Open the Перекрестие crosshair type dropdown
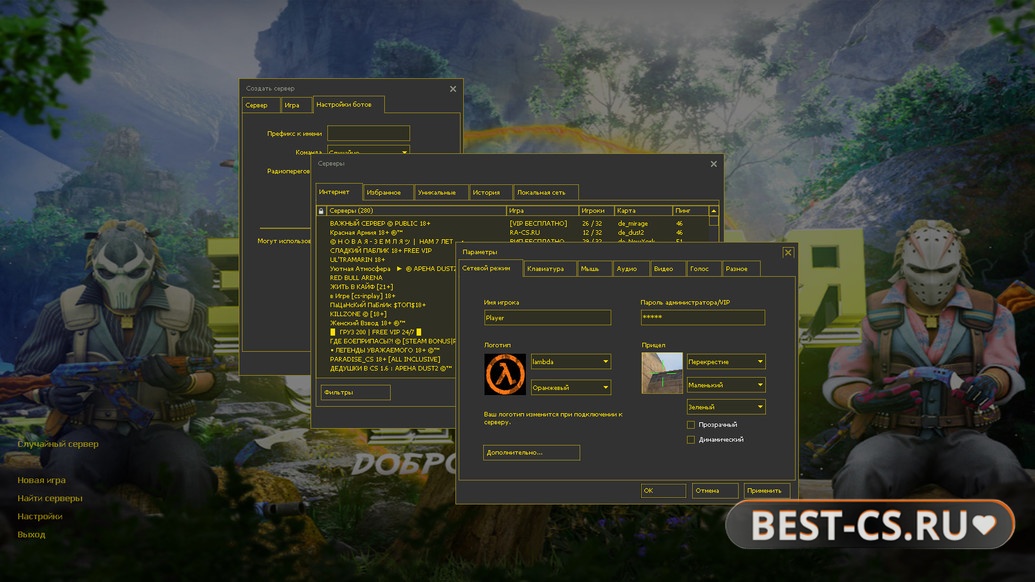The height and width of the screenshot is (582, 1035). 725,362
